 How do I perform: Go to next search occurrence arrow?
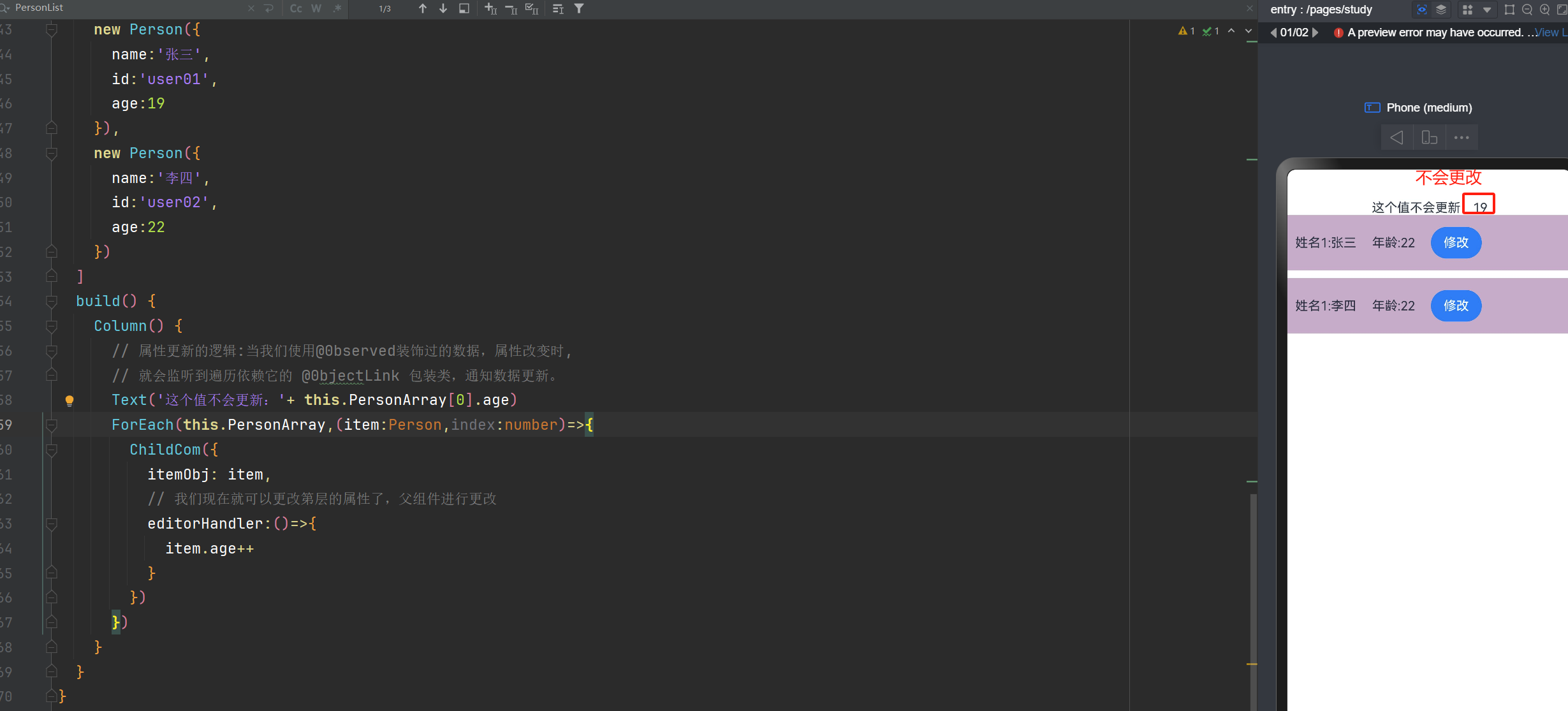pos(443,8)
